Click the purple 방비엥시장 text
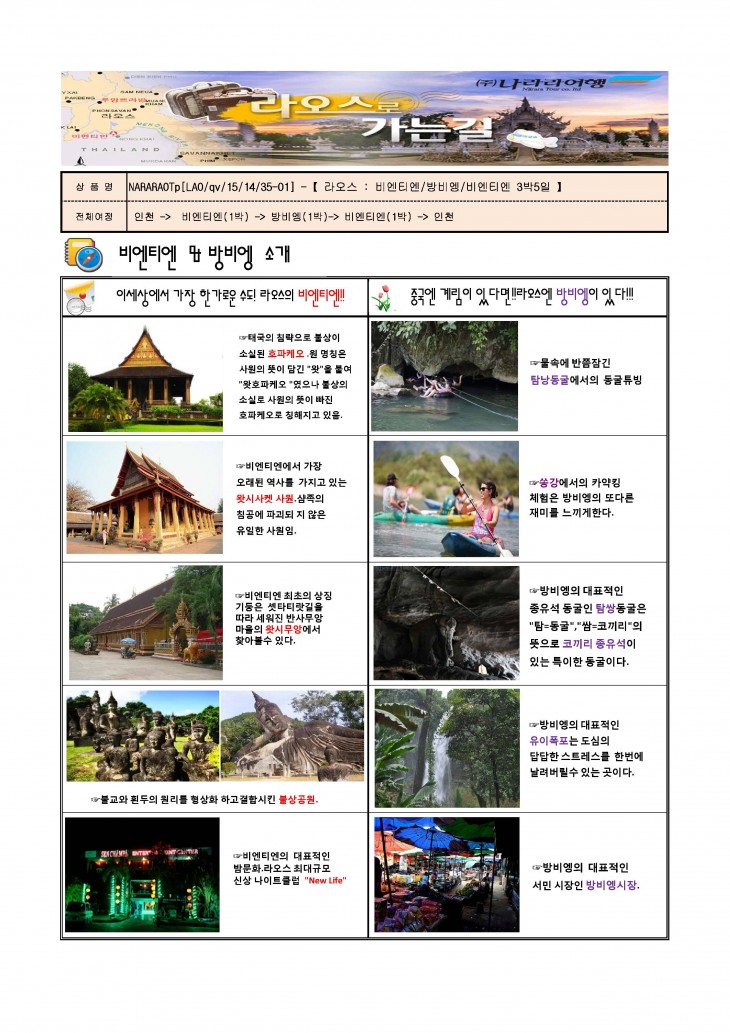730x1033 pixels. [x=611, y=885]
